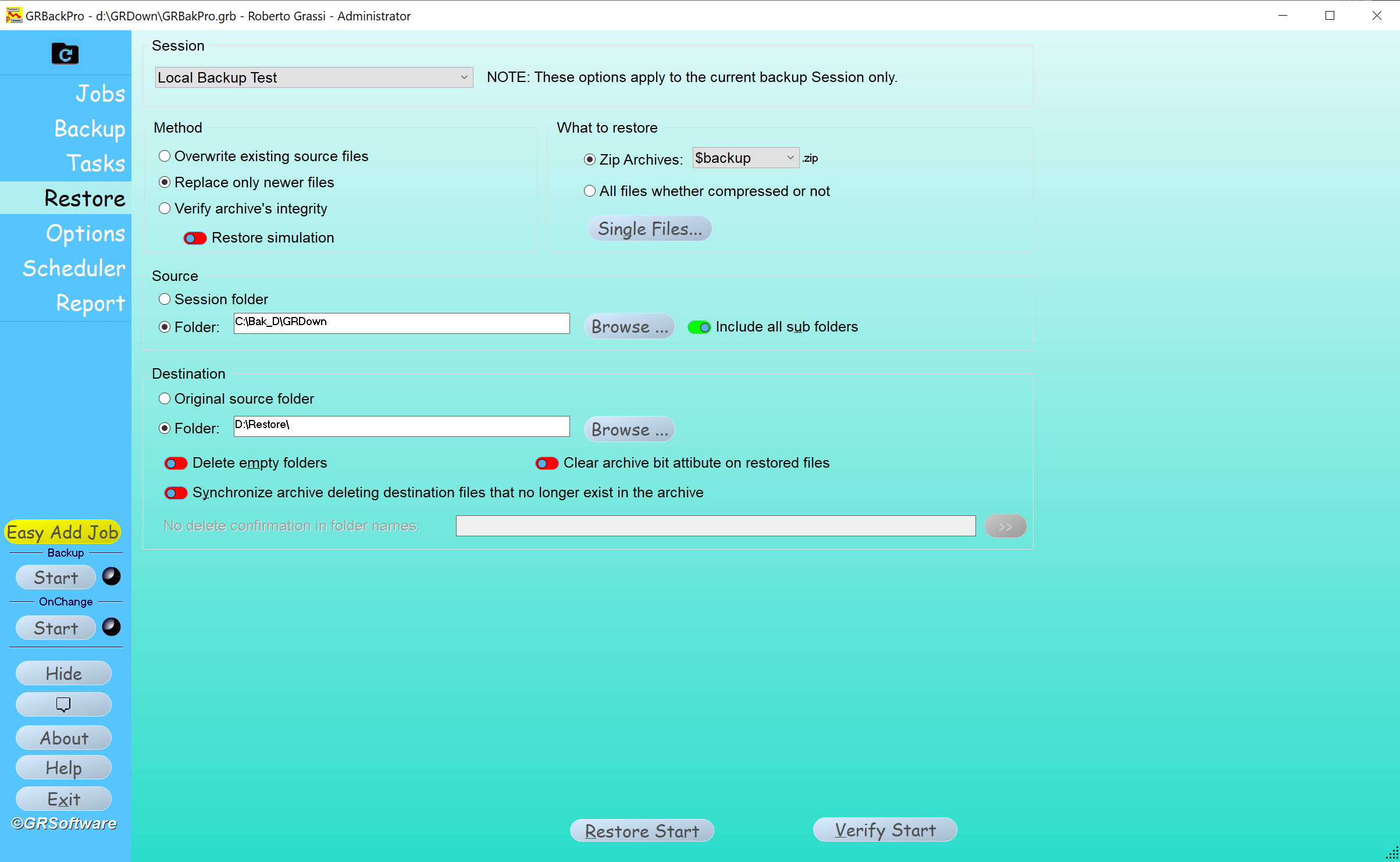Click the Jobs navigation icon
This screenshot has height=862, width=1400.
tap(100, 93)
